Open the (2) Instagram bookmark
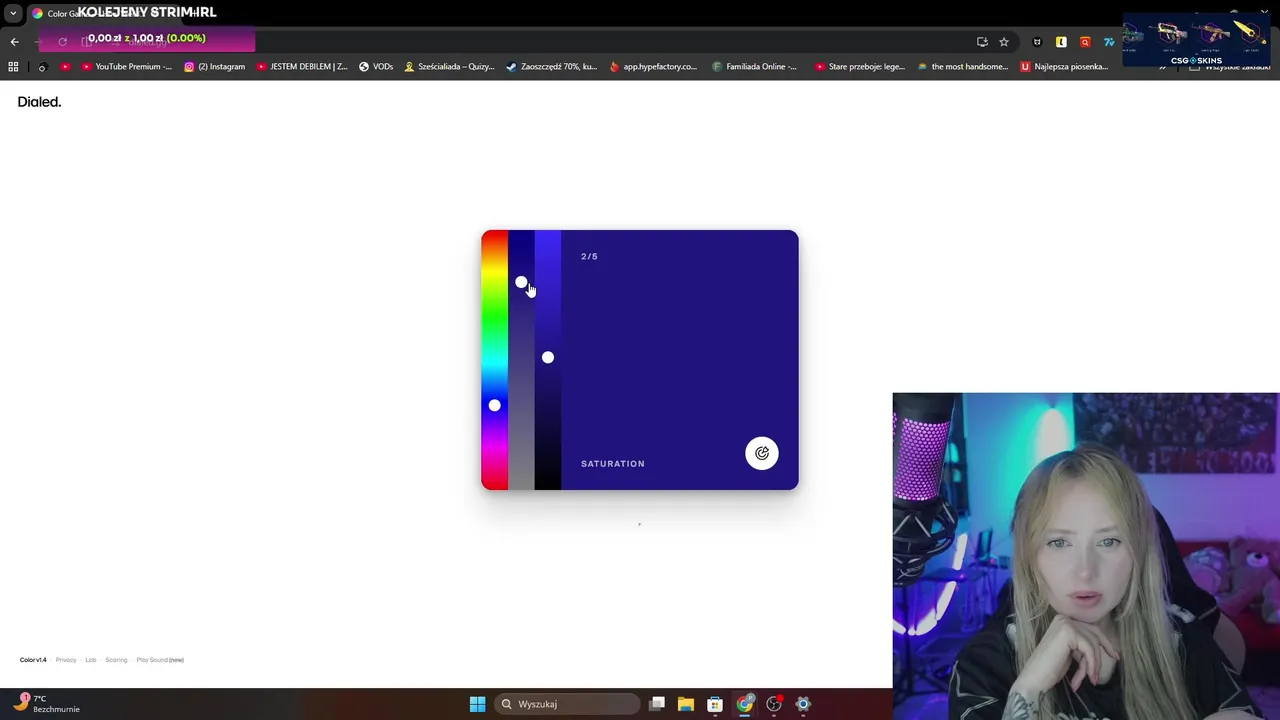The width and height of the screenshot is (1280, 720). [x=215, y=67]
